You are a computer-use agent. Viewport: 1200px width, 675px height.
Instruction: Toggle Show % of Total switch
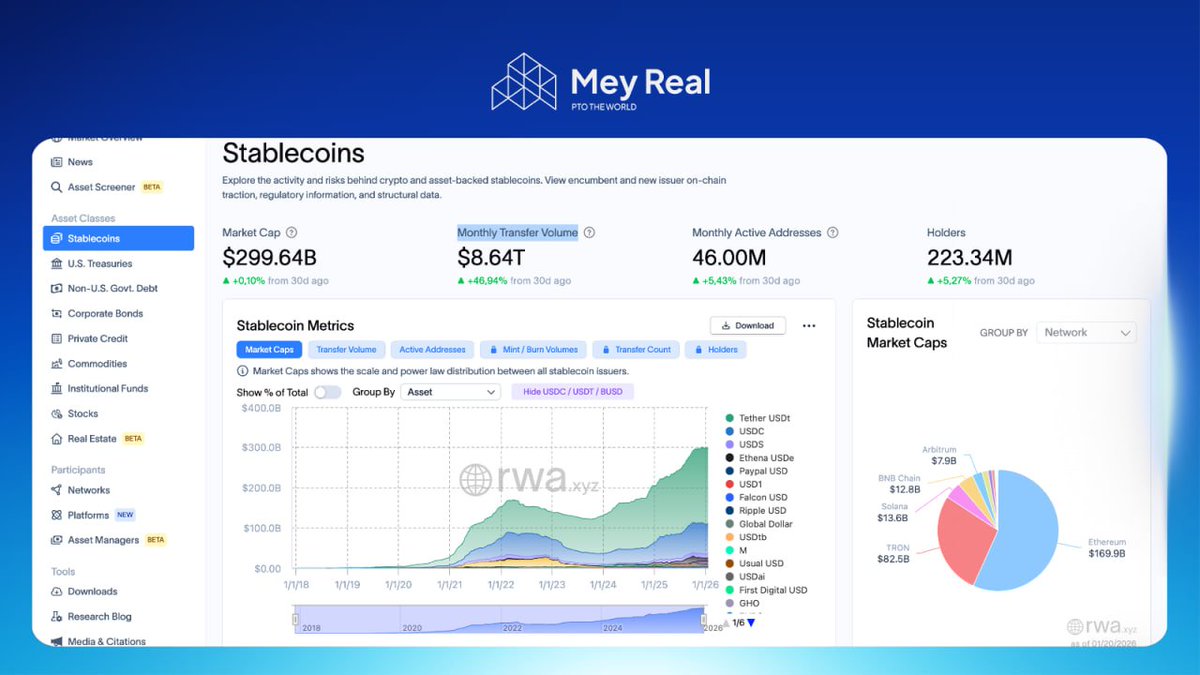pyautogui.click(x=327, y=392)
